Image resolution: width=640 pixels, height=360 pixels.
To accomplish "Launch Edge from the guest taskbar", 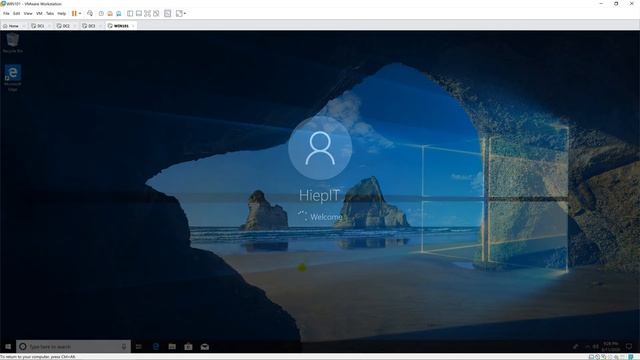I will pos(156,347).
